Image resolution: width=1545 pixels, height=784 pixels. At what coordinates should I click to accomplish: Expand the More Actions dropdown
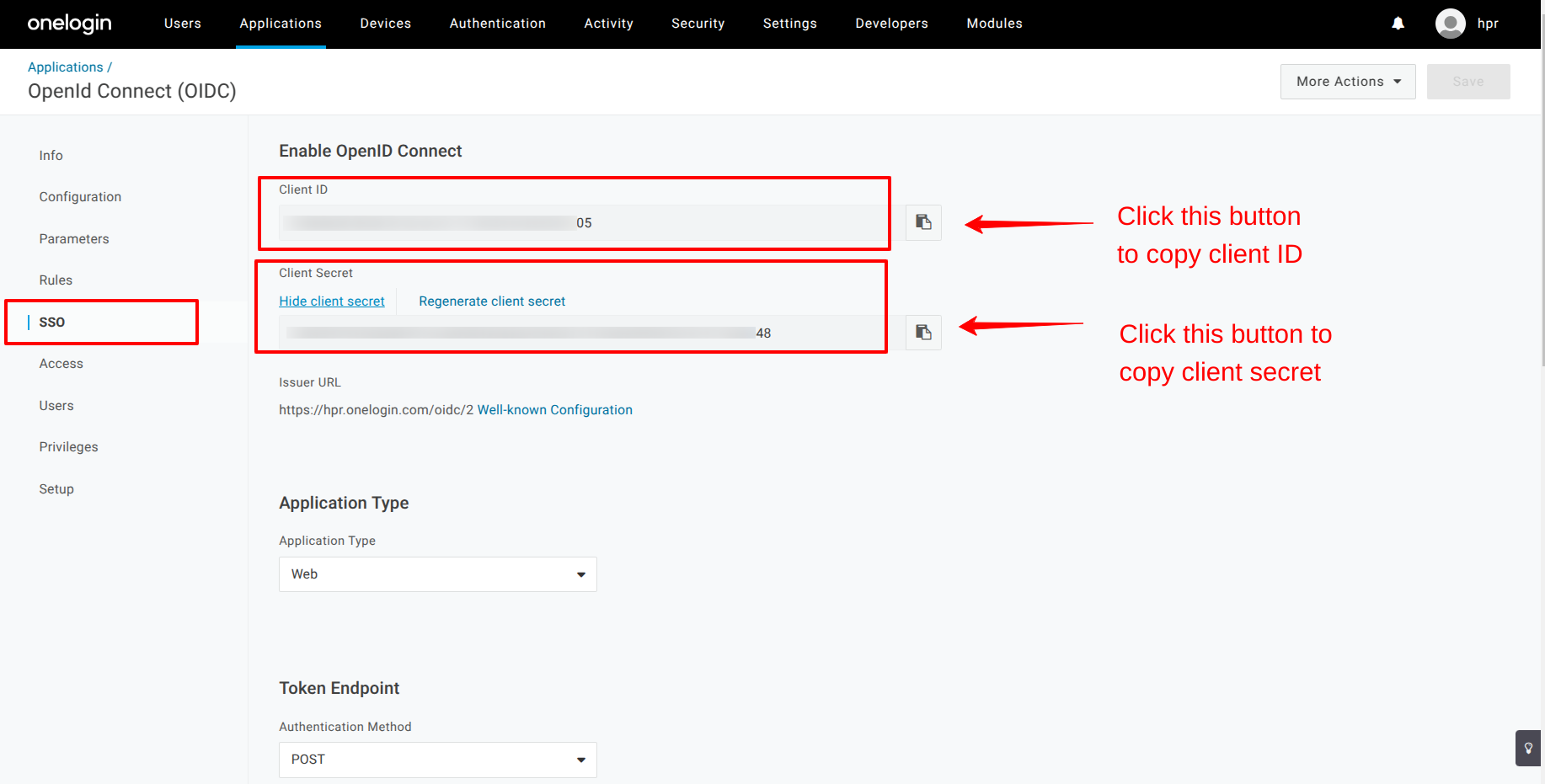[1348, 82]
